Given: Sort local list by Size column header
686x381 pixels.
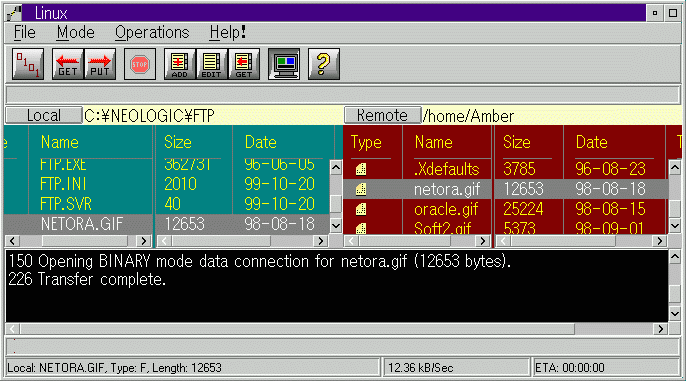Looking at the screenshot, I should point(178,142).
